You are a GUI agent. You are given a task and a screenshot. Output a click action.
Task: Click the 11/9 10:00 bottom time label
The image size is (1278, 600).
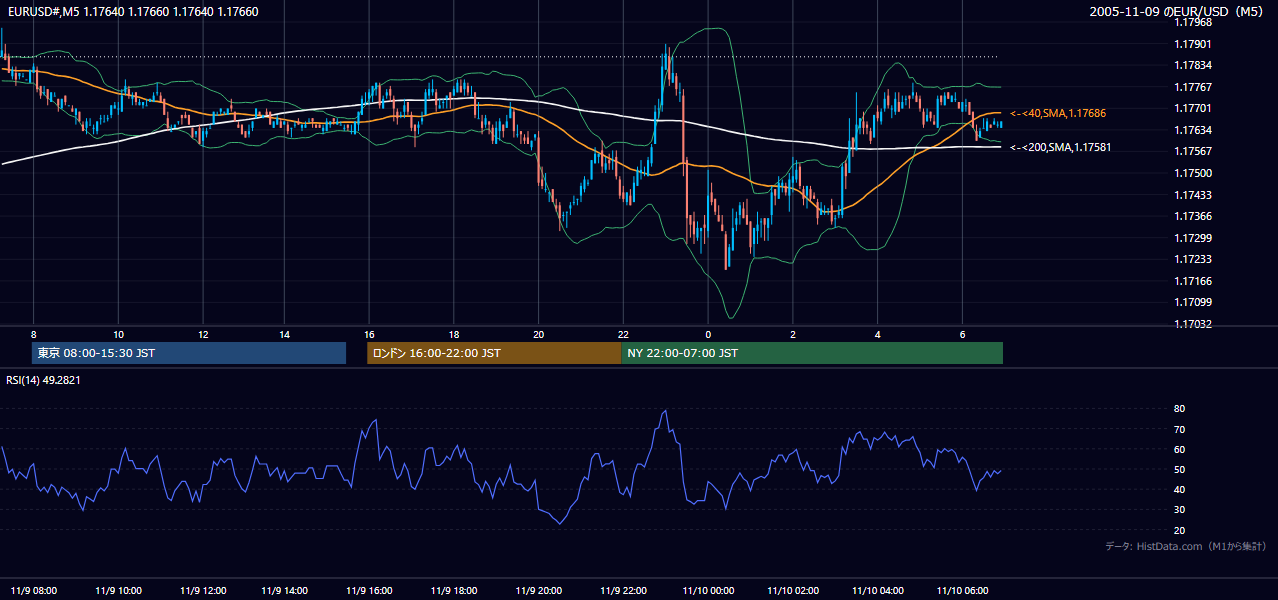(118, 590)
